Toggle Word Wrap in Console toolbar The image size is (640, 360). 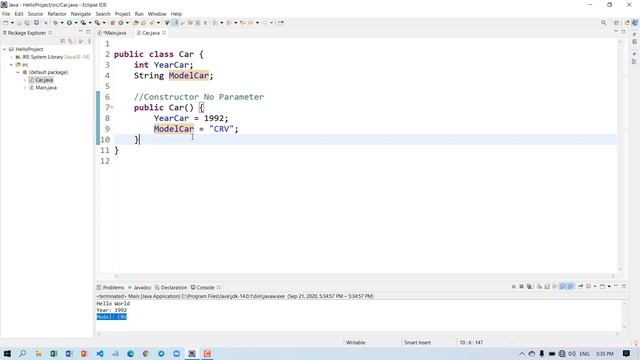click(x=555, y=287)
